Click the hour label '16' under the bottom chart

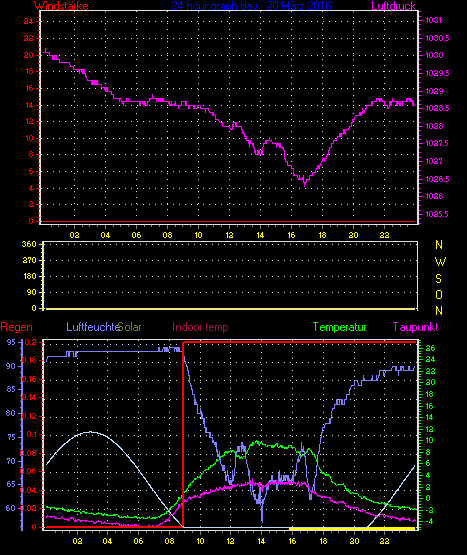coord(292,541)
